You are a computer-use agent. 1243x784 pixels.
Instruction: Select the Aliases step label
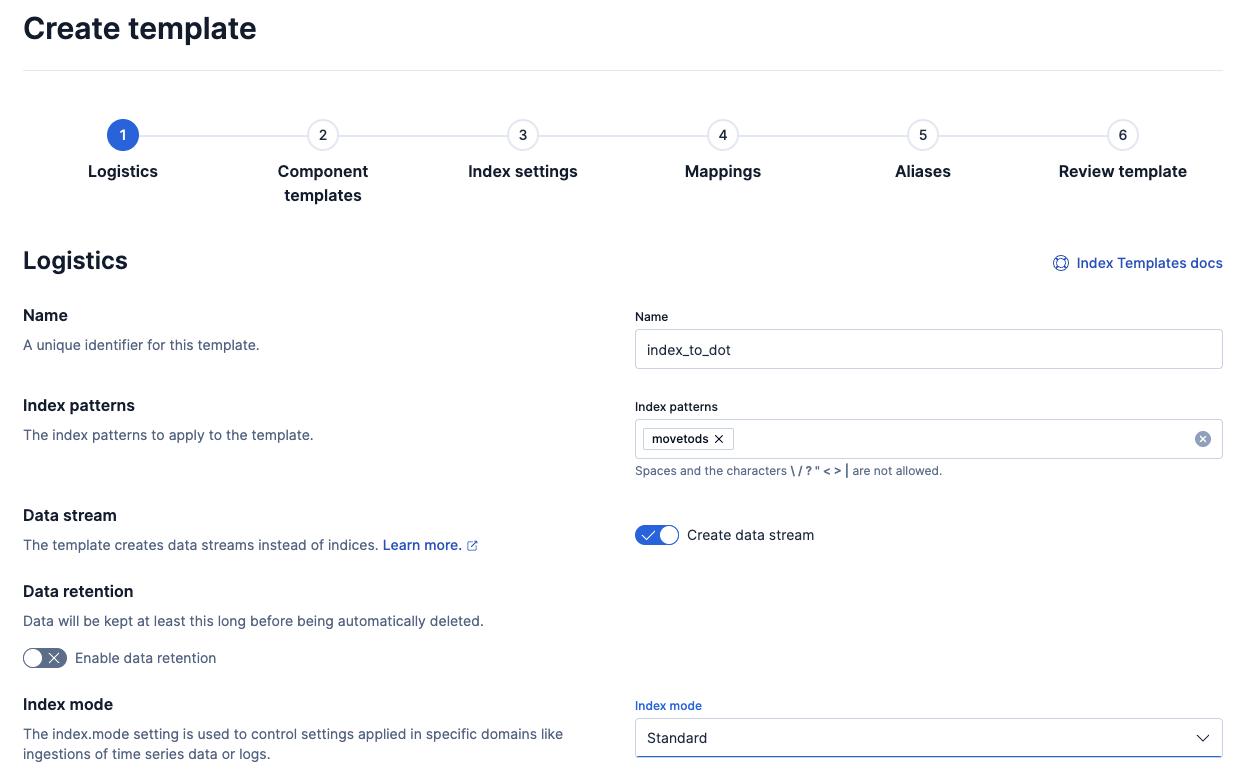[x=922, y=171]
